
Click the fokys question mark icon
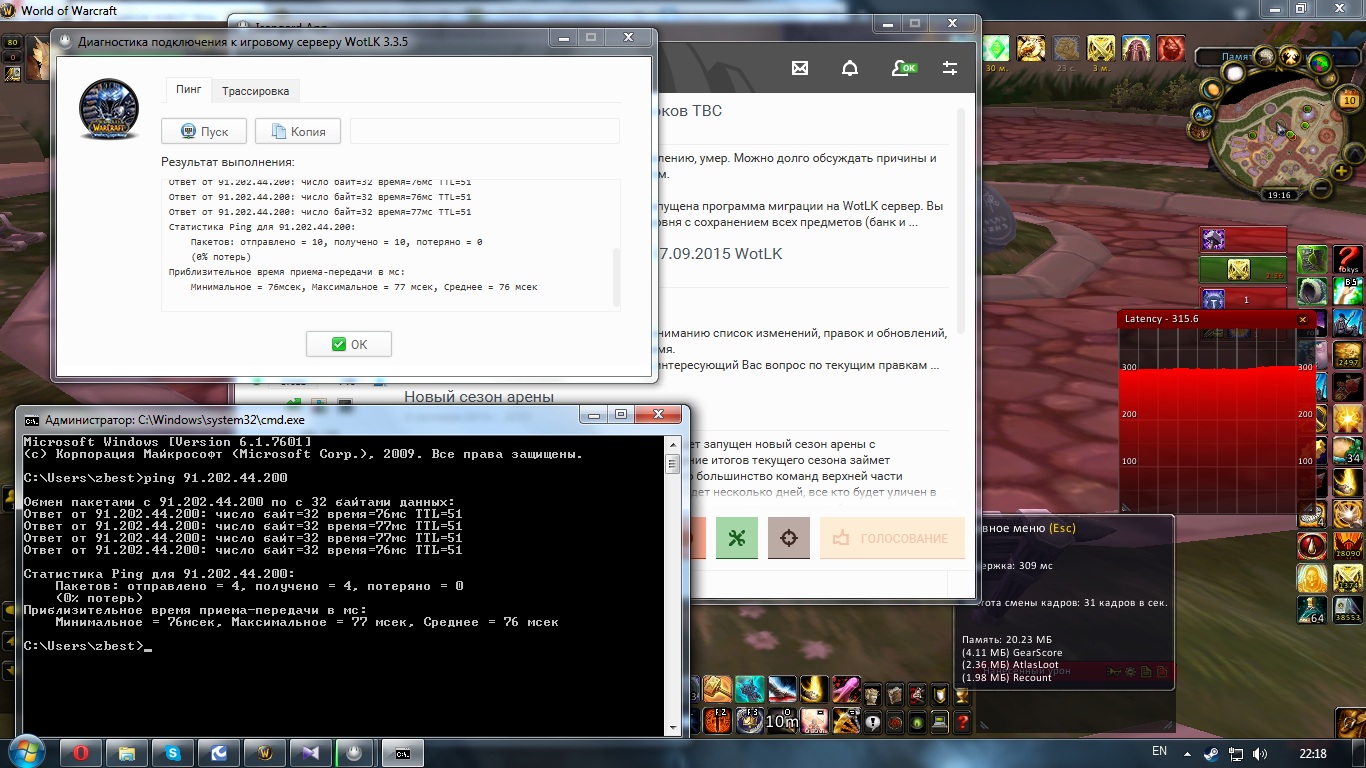[1348, 259]
